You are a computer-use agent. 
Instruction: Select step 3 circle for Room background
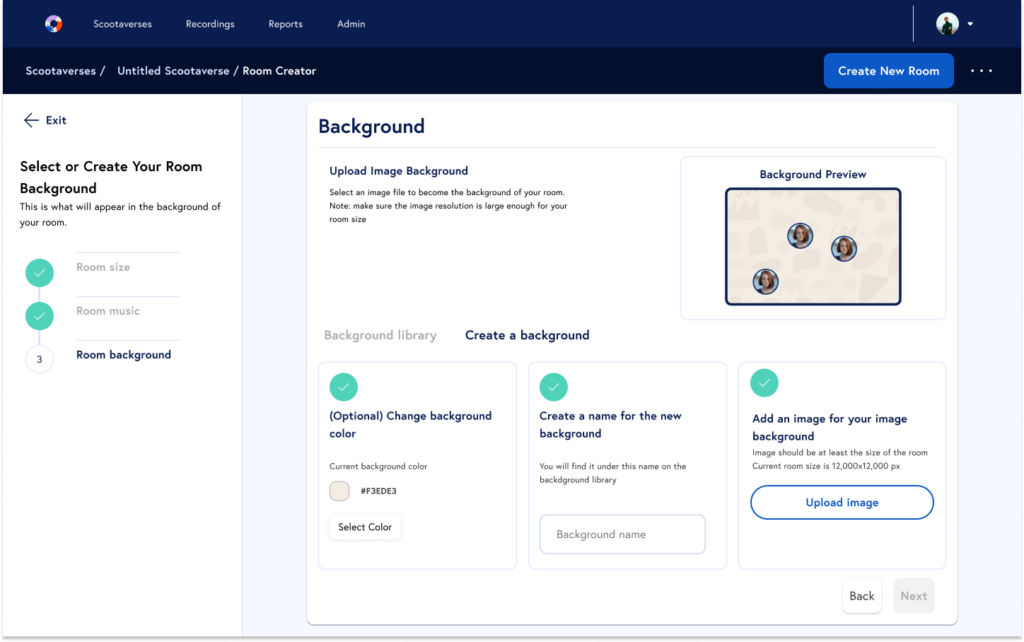[39, 359]
